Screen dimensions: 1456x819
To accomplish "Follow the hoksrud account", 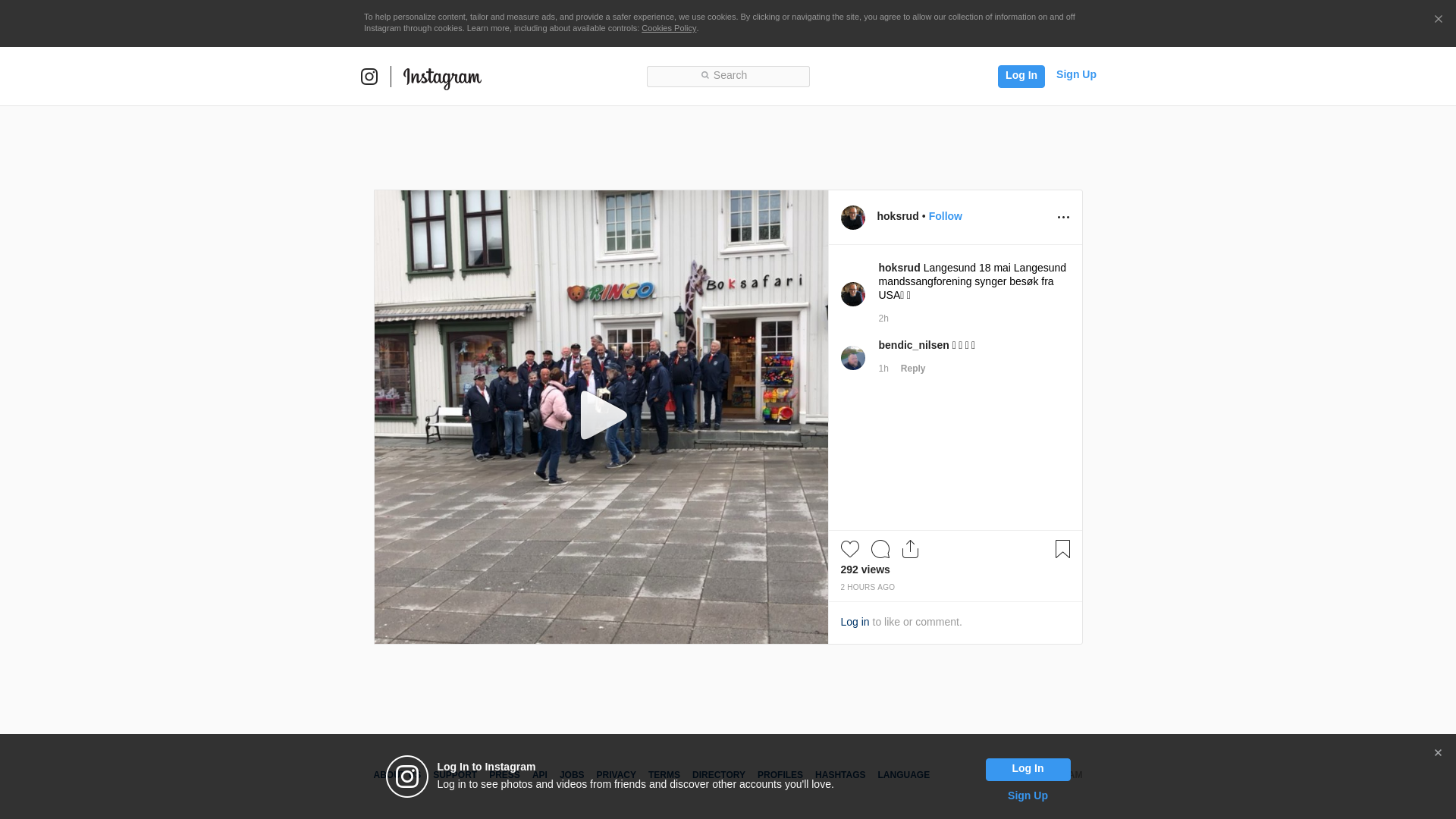I will 945,216.
